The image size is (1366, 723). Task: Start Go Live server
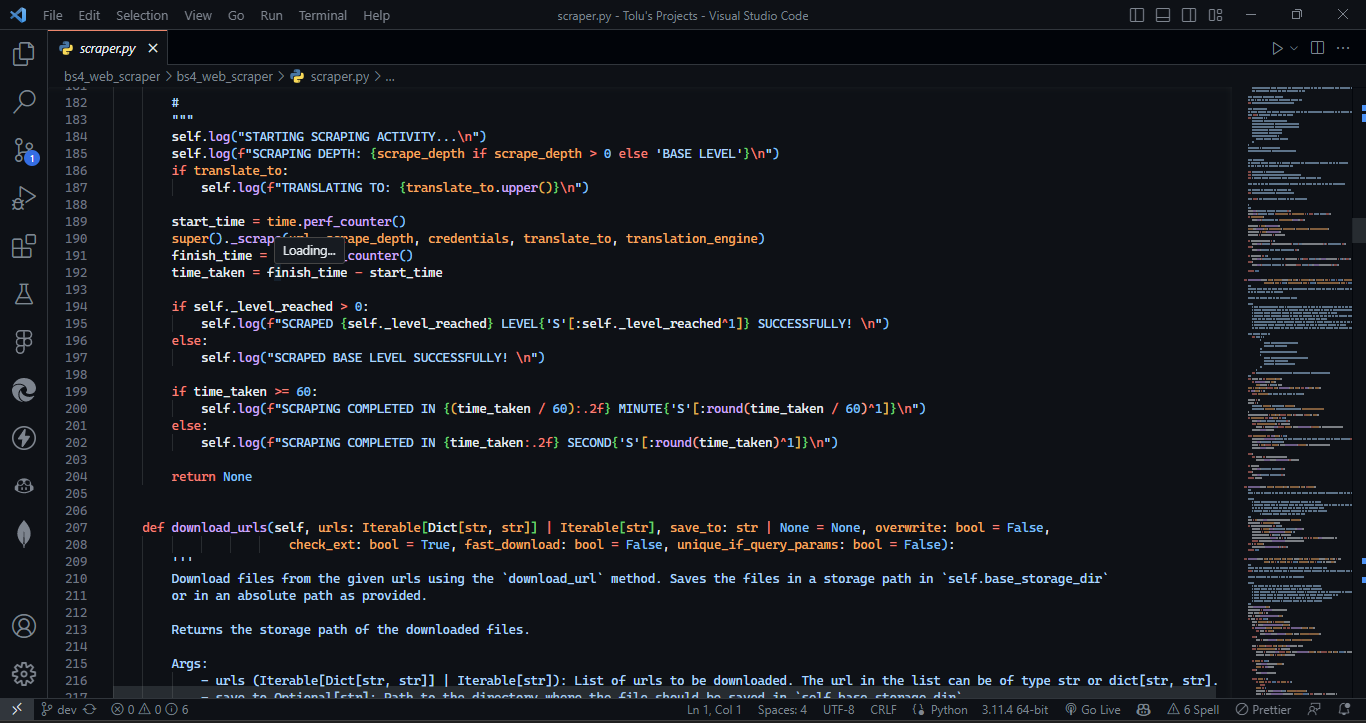(1092, 709)
